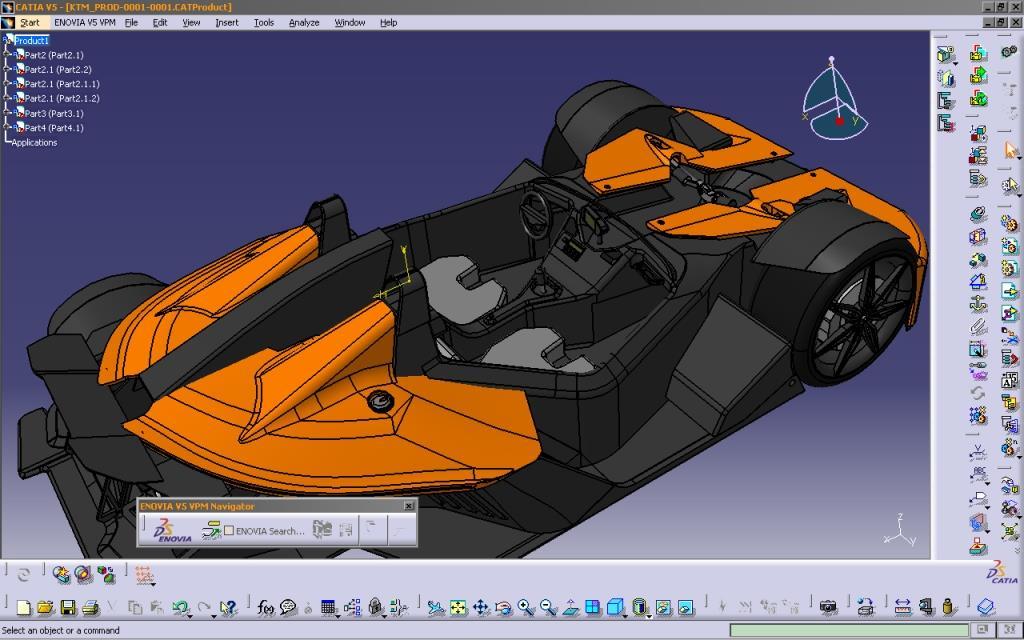
Task: Open the Redo history dropdown arrow
Action: coord(214,615)
